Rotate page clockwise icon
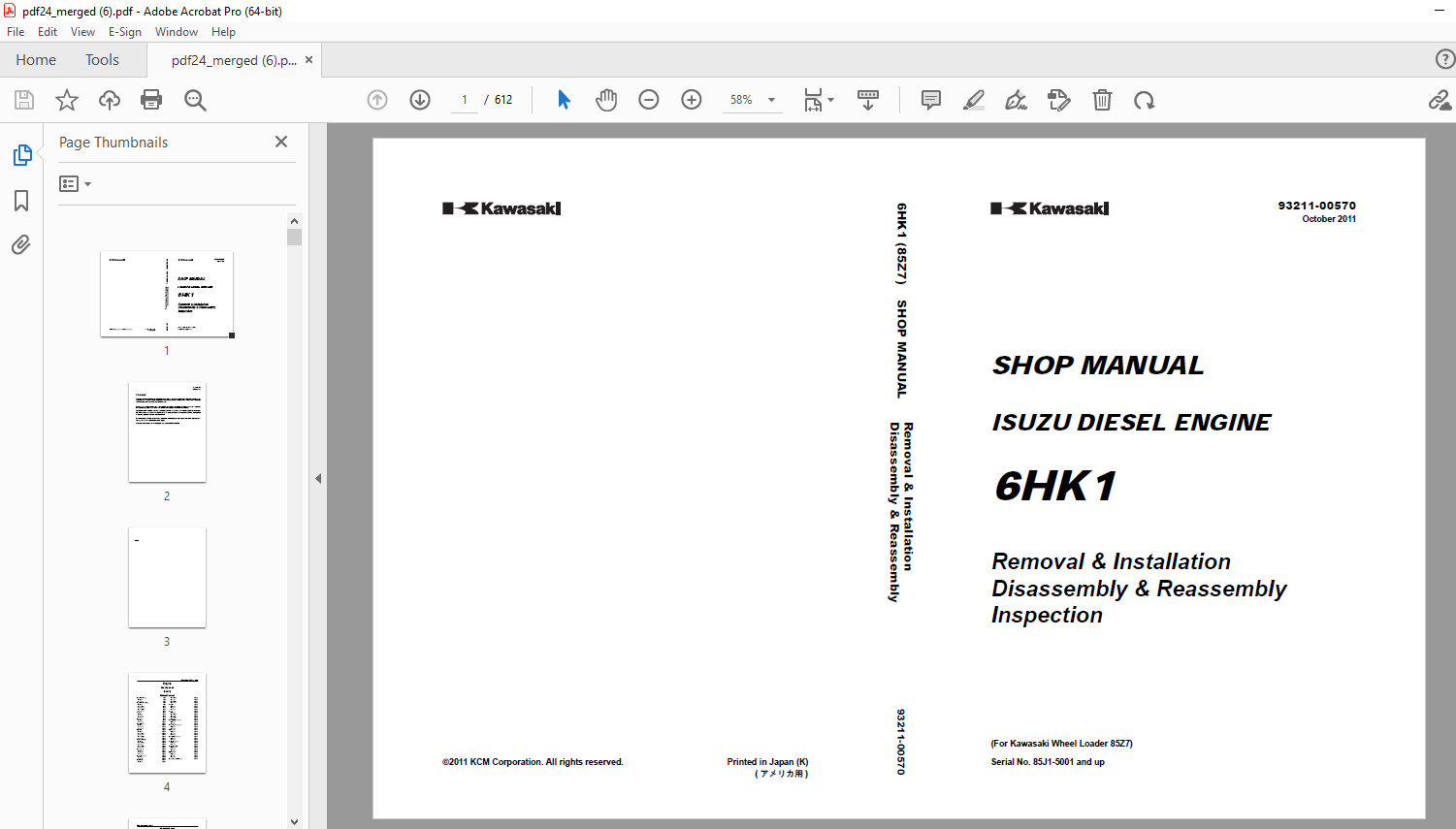 (1145, 100)
